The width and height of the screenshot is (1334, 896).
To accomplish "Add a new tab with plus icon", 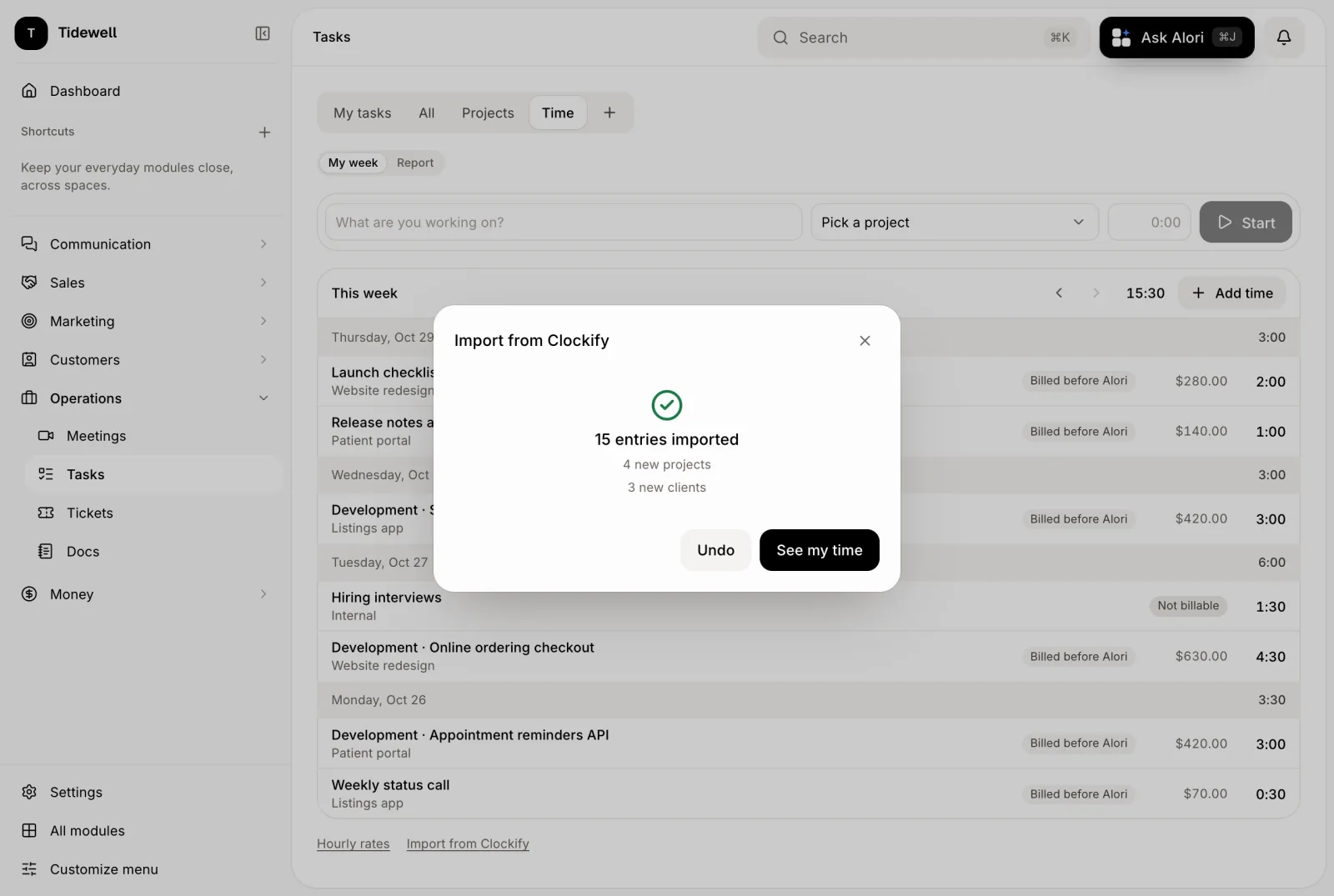I will [609, 113].
